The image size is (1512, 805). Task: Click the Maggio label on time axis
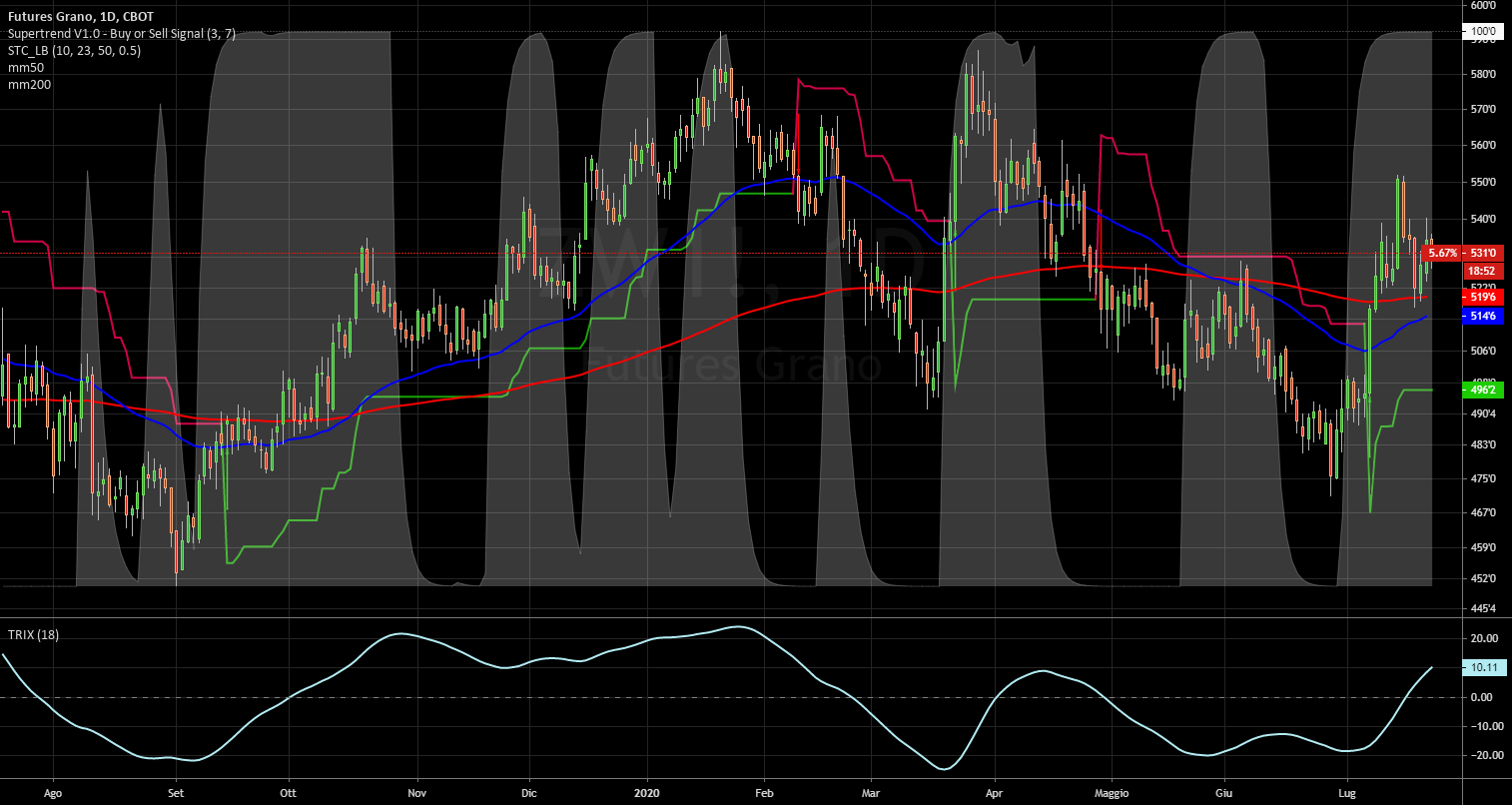[x=1111, y=794]
